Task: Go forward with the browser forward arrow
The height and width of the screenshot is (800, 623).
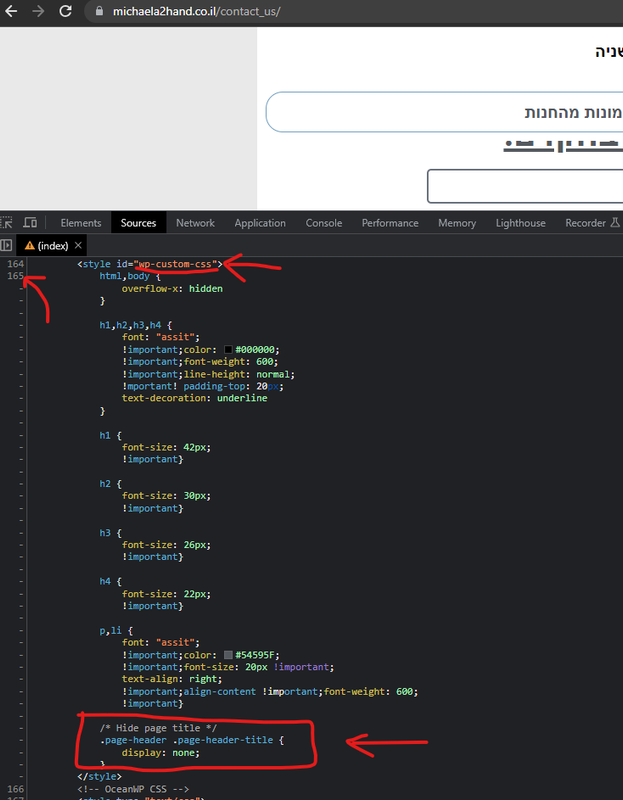Action: pyautogui.click(x=38, y=11)
